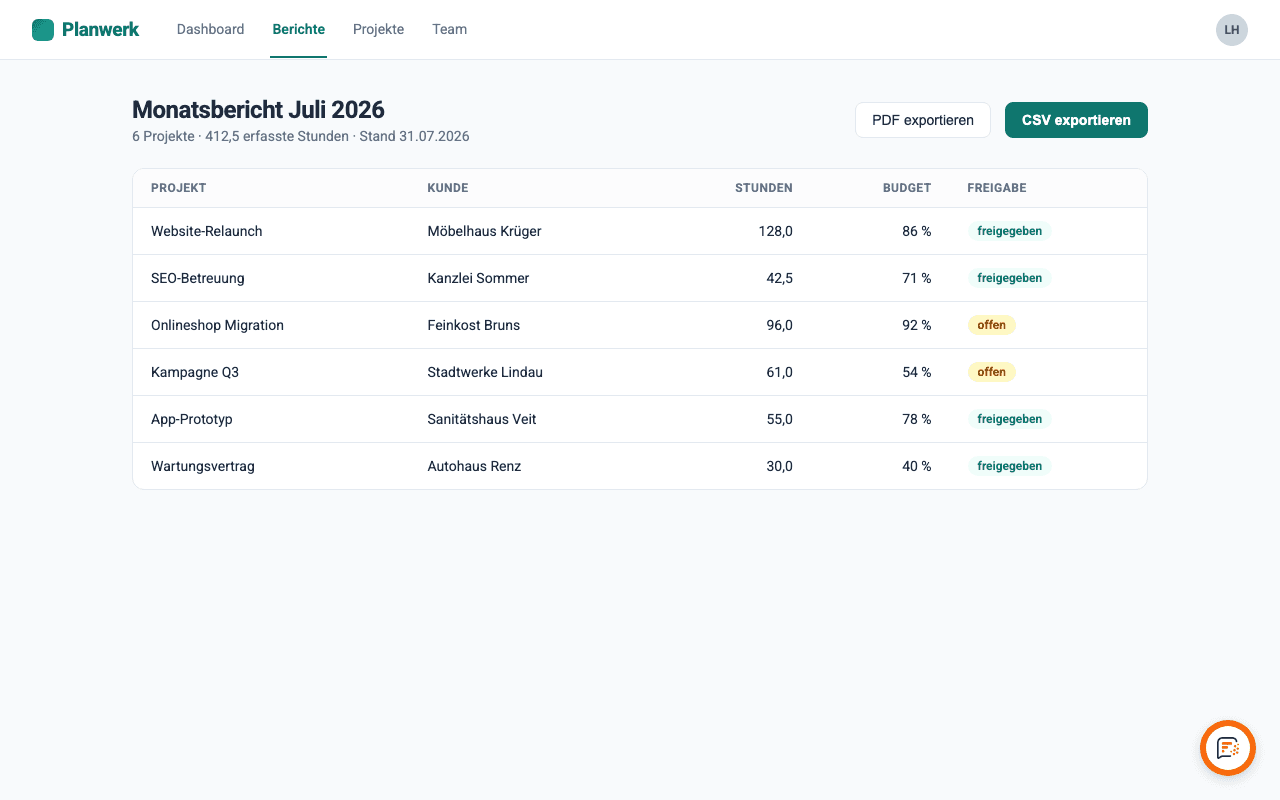Open the LH user avatar
The height and width of the screenshot is (800, 1280).
tap(1232, 30)
